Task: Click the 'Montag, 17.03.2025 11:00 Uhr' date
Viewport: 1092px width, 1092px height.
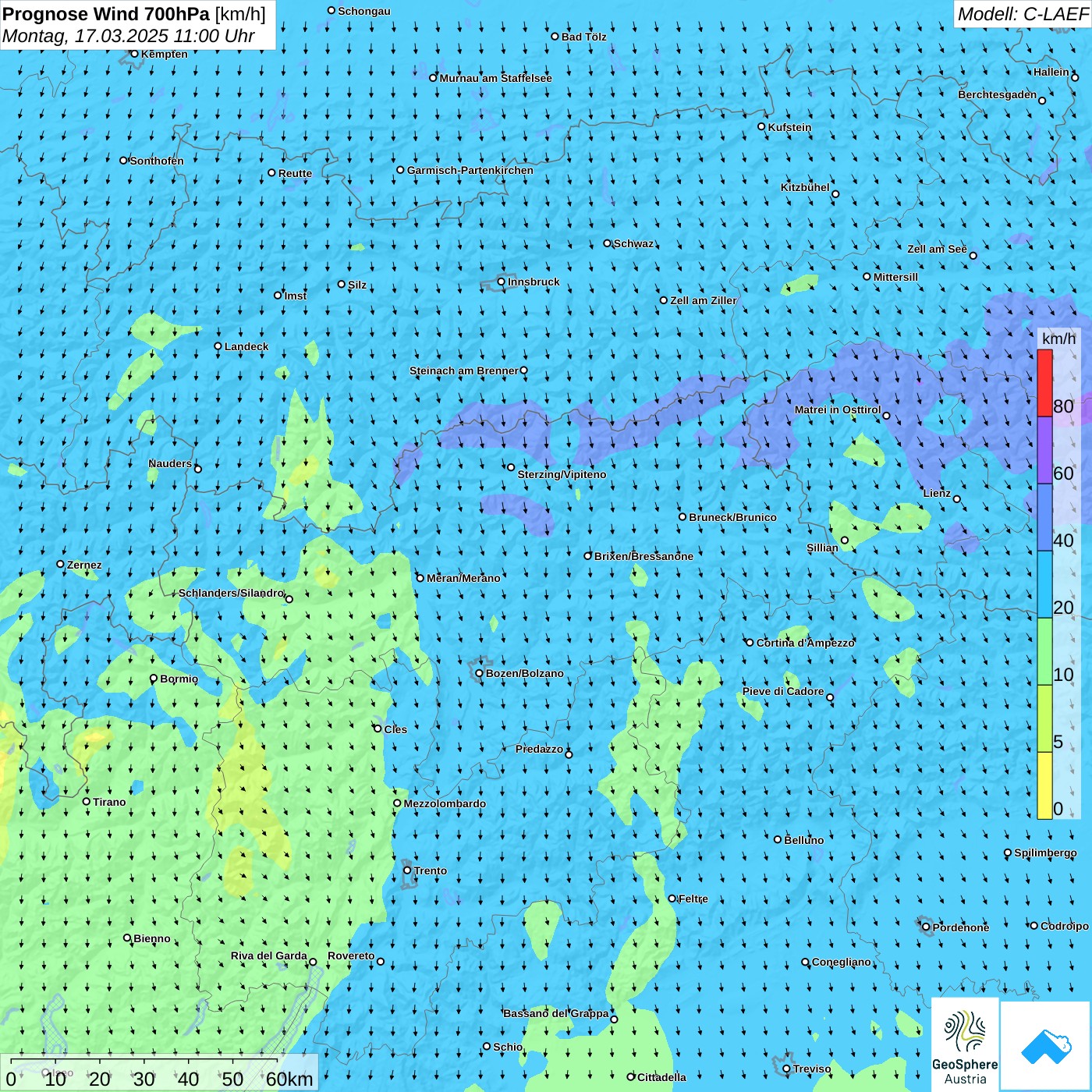Action: click(129, 36)
